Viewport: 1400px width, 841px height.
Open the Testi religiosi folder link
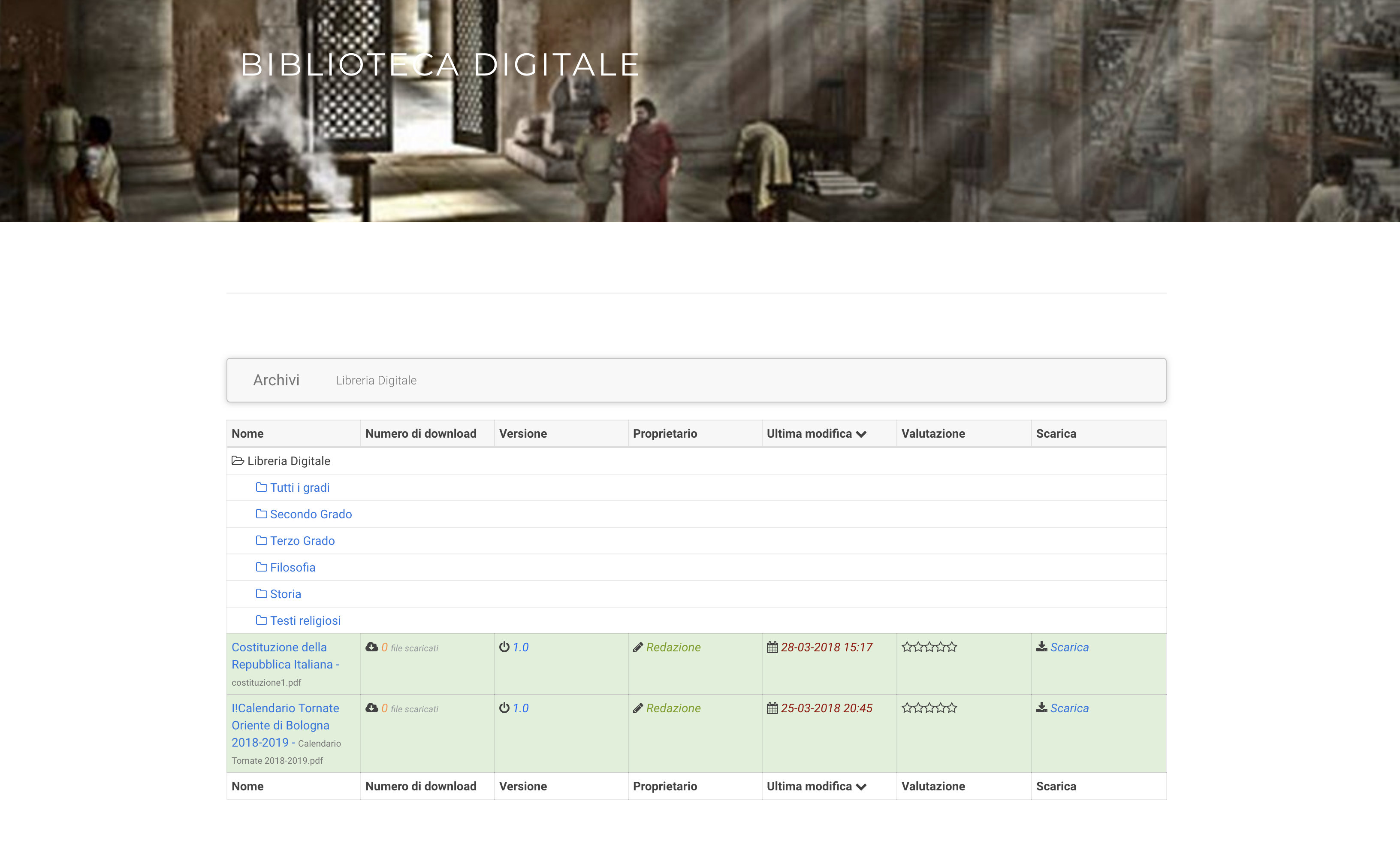click(305, 620)
